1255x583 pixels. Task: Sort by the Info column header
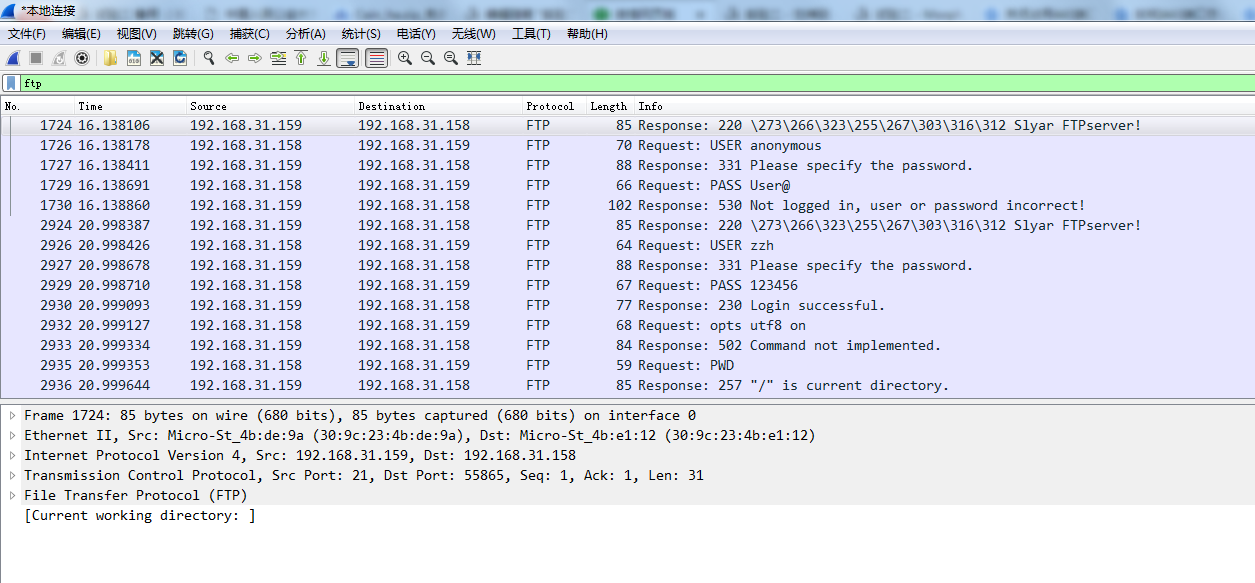944,106
